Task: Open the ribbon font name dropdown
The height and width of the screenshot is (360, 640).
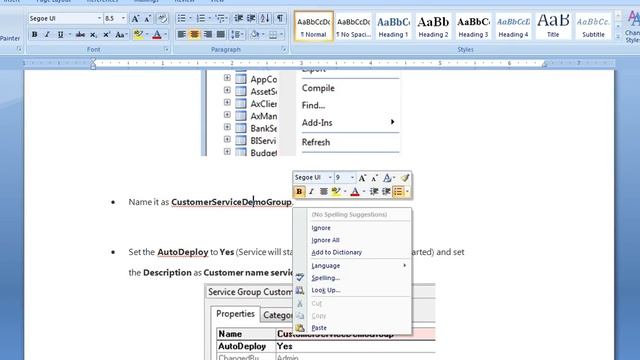Action: pos(99,18)
